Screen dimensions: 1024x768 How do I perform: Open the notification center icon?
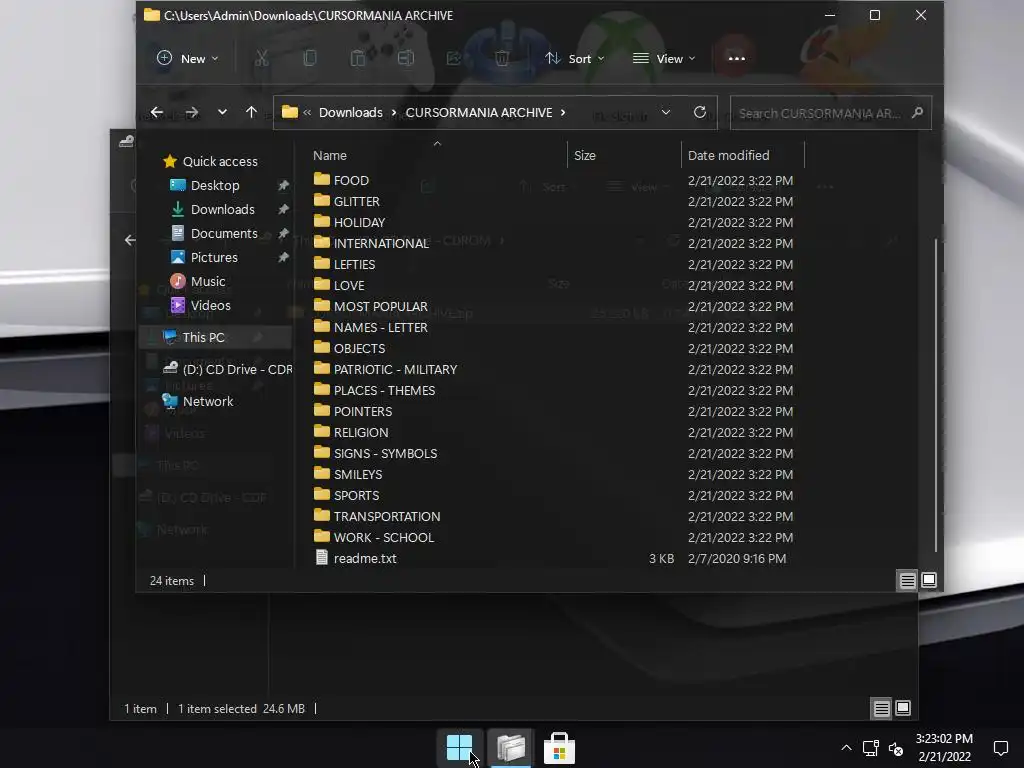tap(1000, 748)
